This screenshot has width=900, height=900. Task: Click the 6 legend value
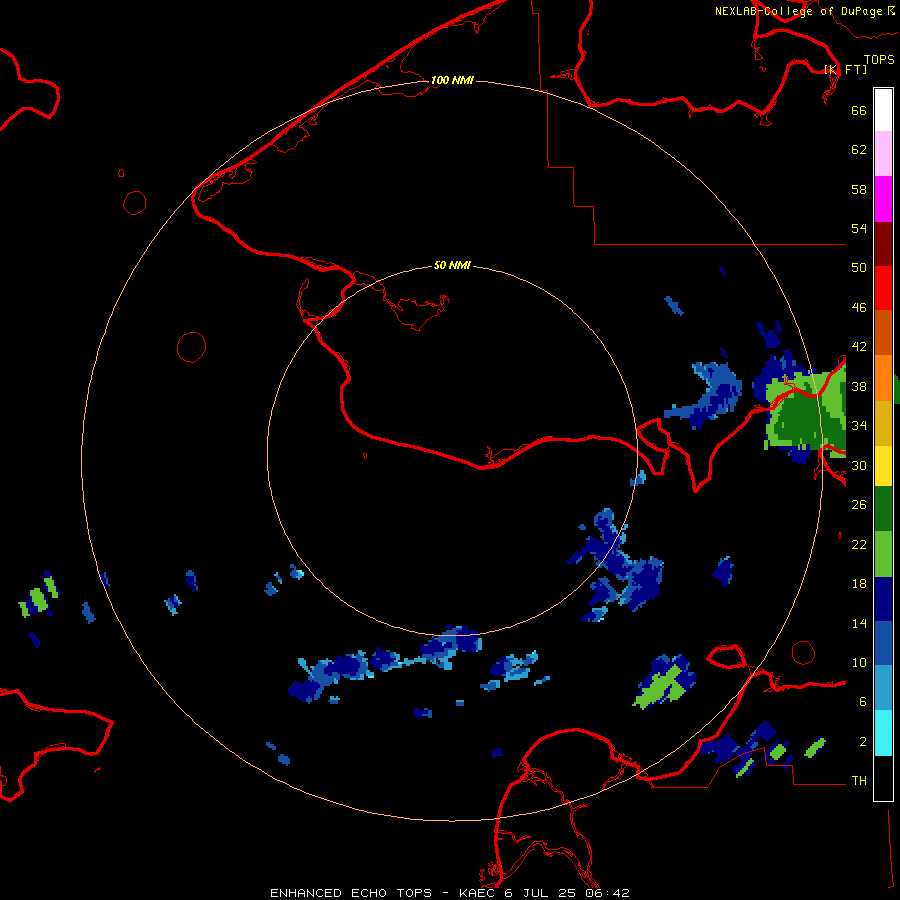tap(863, 701)
